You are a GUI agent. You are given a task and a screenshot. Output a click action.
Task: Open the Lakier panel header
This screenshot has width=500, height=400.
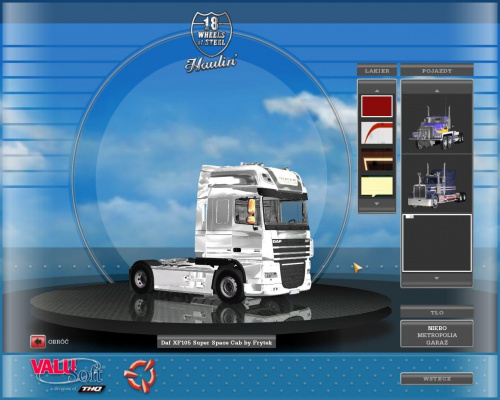click(377, 71)
